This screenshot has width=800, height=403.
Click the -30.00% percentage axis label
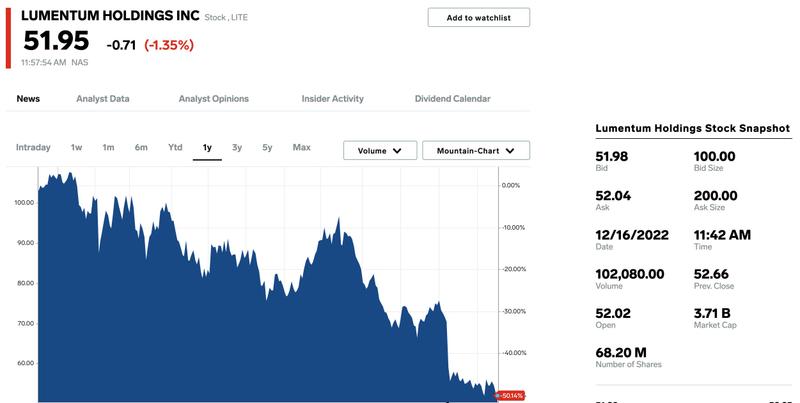(x=514, y=311)
